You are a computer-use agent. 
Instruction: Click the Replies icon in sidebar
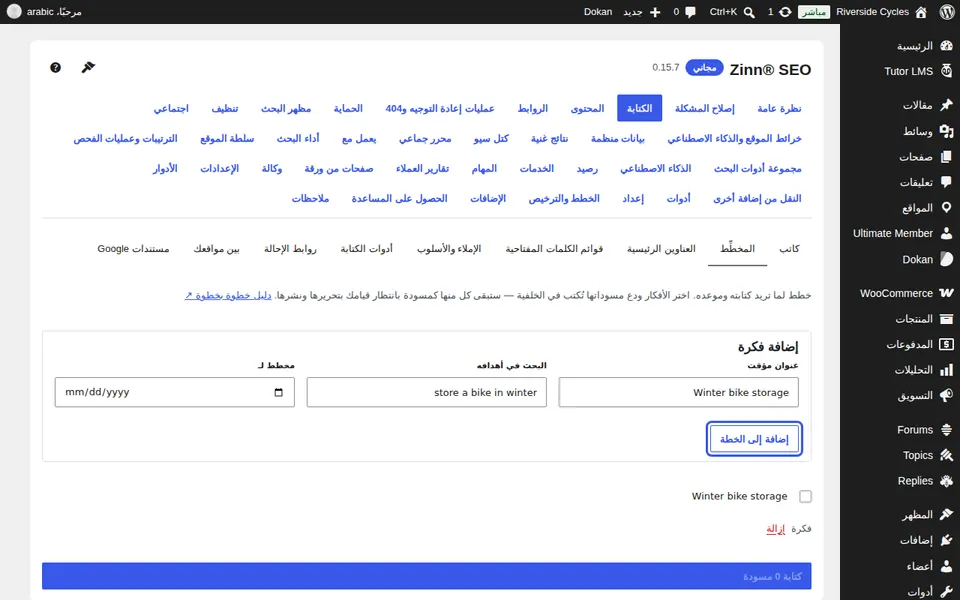[x=947, y=481]
